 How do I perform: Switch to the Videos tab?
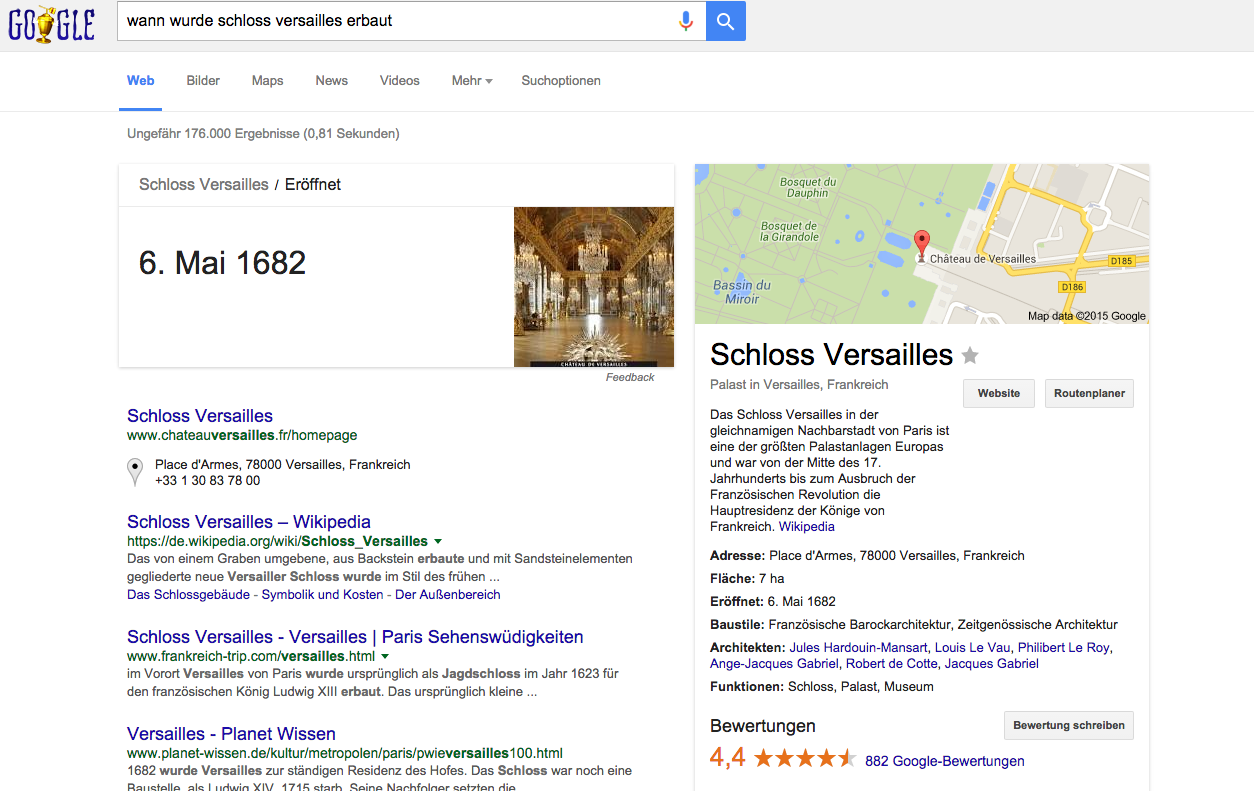pos(400,81)
